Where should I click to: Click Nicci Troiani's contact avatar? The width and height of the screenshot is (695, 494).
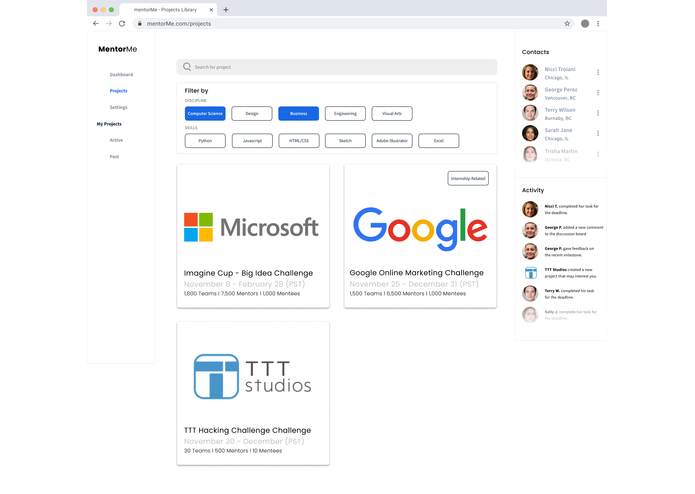tap(530, 72)
